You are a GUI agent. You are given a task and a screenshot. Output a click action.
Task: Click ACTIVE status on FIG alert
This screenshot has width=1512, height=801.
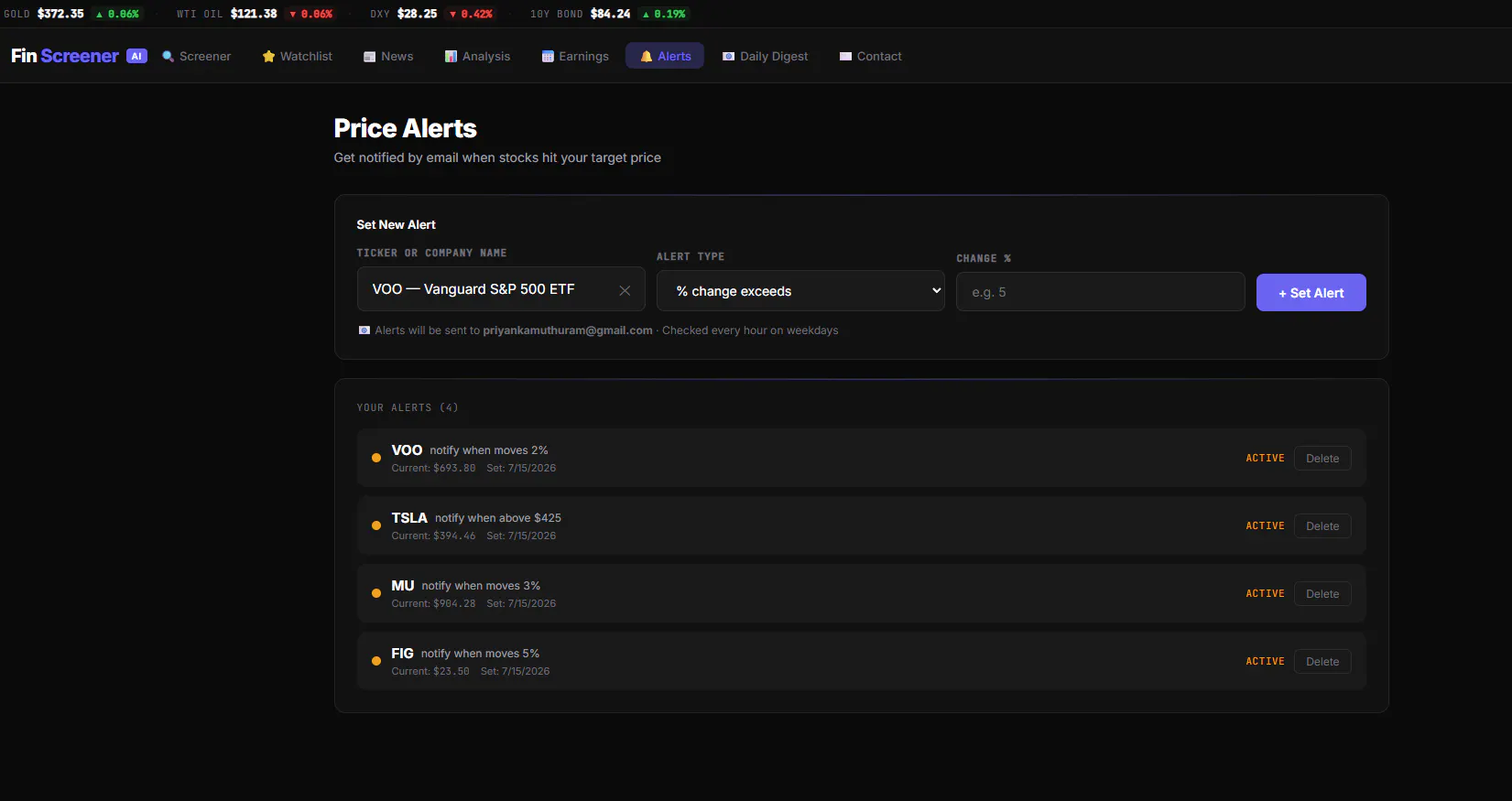point(1265,661)
